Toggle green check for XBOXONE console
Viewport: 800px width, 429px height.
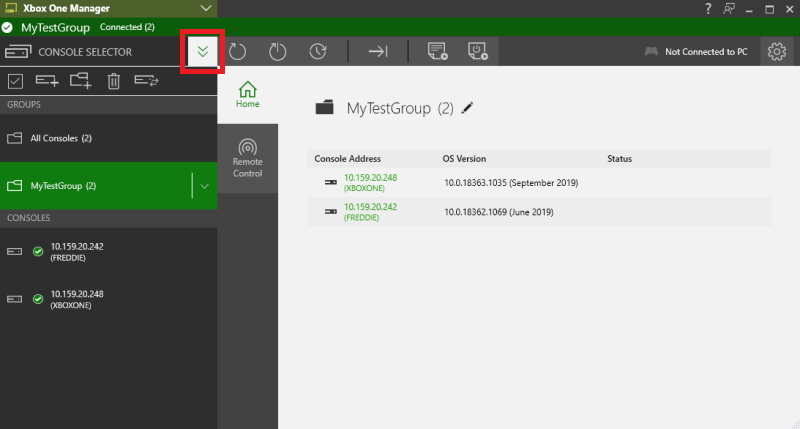[x=38, y=299]
